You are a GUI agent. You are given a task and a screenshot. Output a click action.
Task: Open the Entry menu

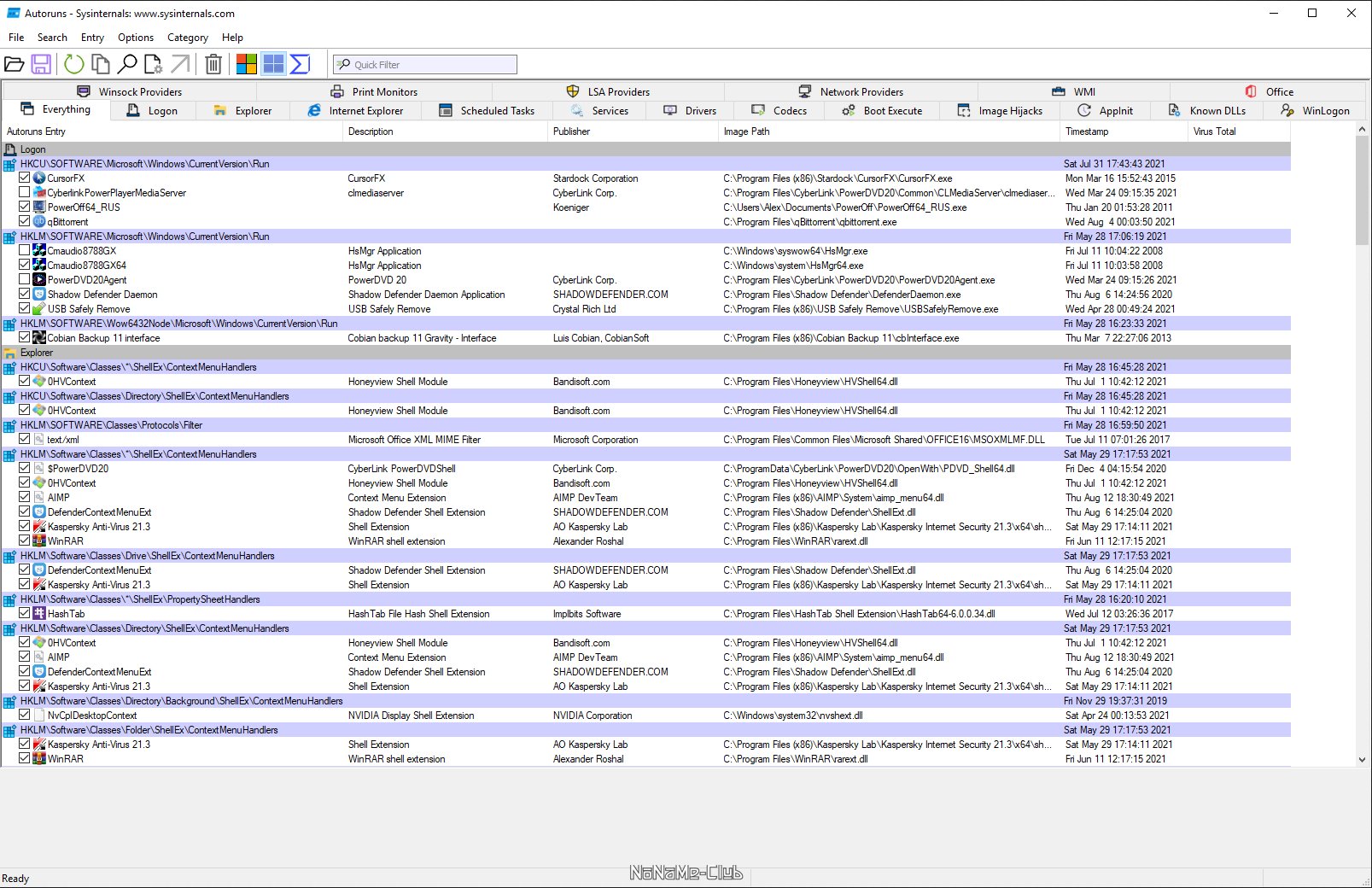(x=92, y=38)
